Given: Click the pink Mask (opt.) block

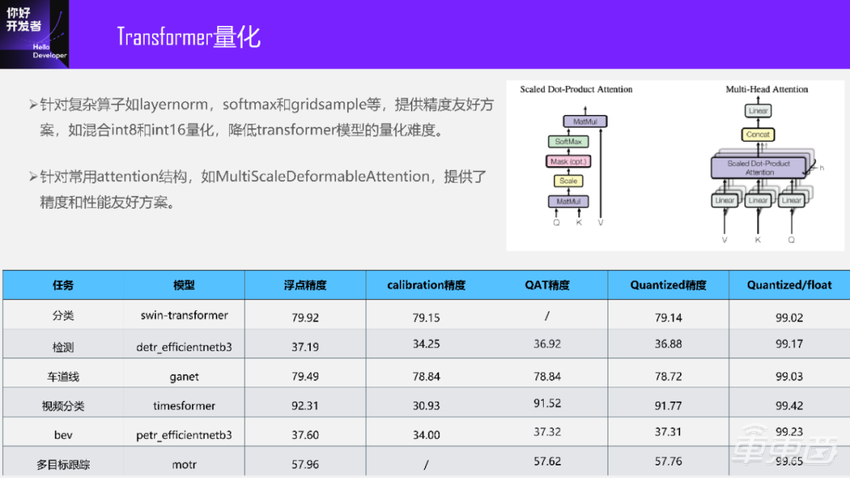Looking at the screenshot, I should pyautogui.click(x=567, y=161).
